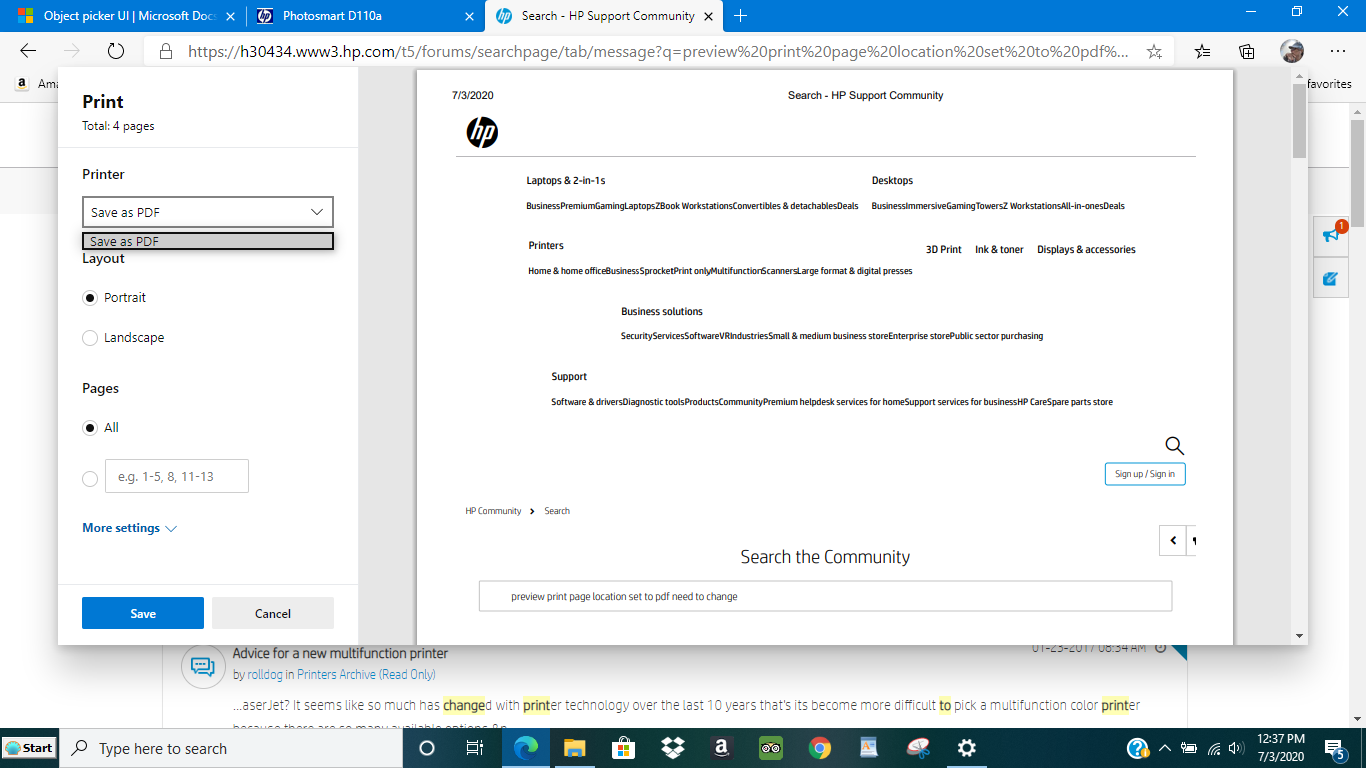Open the Dropbox icon on the taskbar
Viewport: 1366px width, 768px height.
(x=673, y=747)
